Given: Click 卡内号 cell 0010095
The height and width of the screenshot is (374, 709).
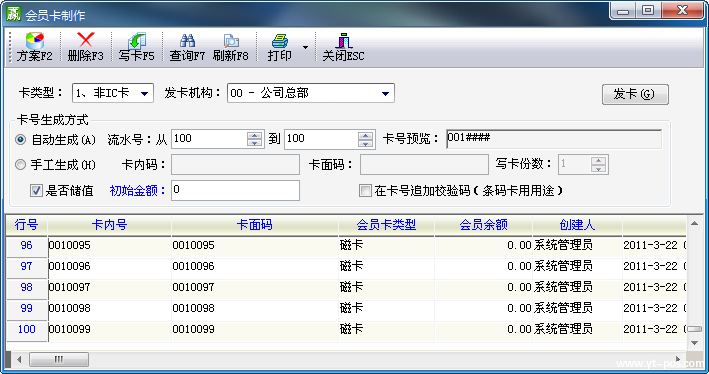Looking at the screenshot, I should [109, 246].
